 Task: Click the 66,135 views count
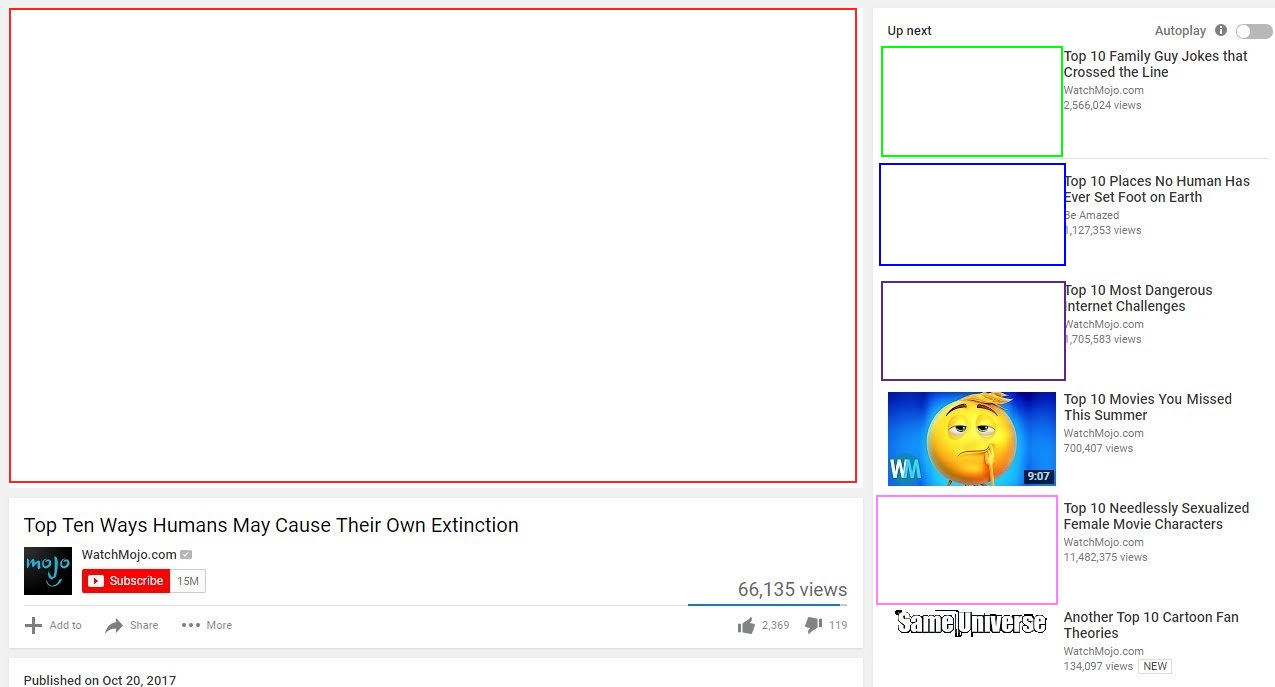click(792, 590)
